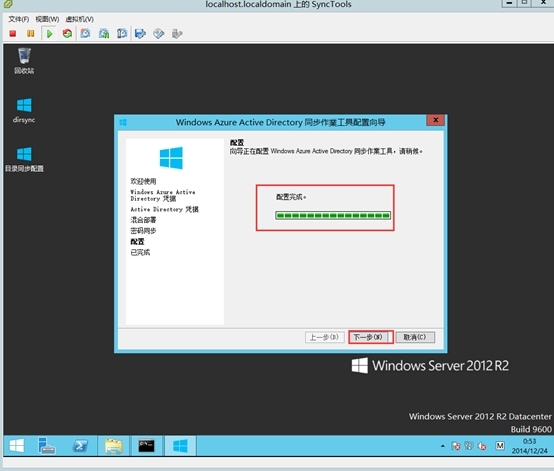Minimize the SyncTools console window
Screen dimensions: 554x471
[x=509, y=3]
